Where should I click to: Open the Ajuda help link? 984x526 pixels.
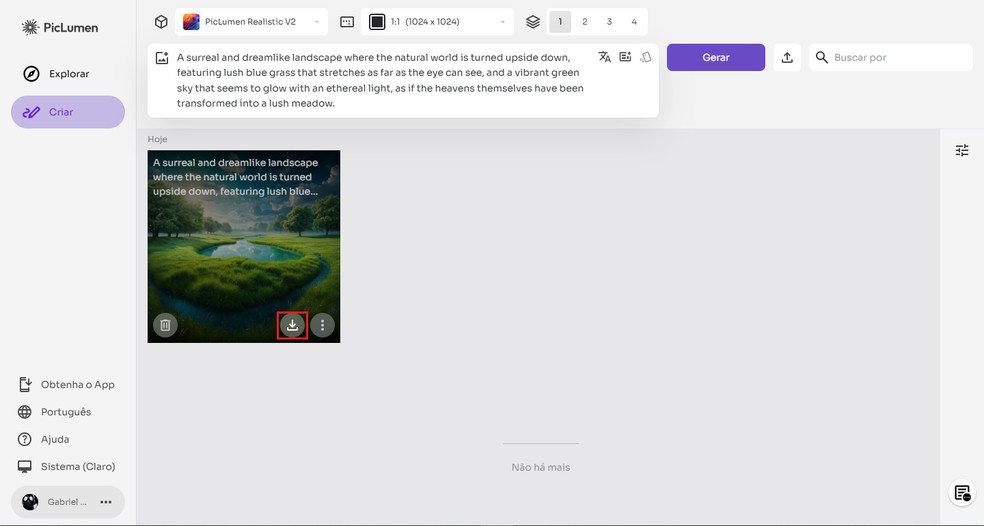pos(43,439)
